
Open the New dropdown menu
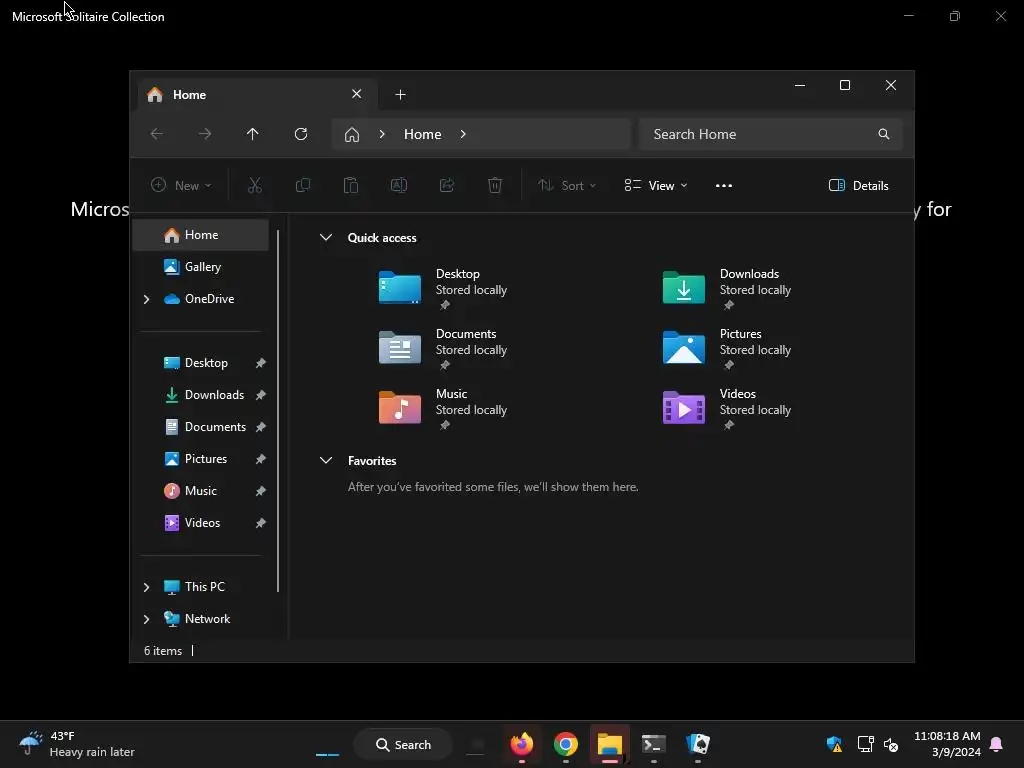(x=181, y=185)
